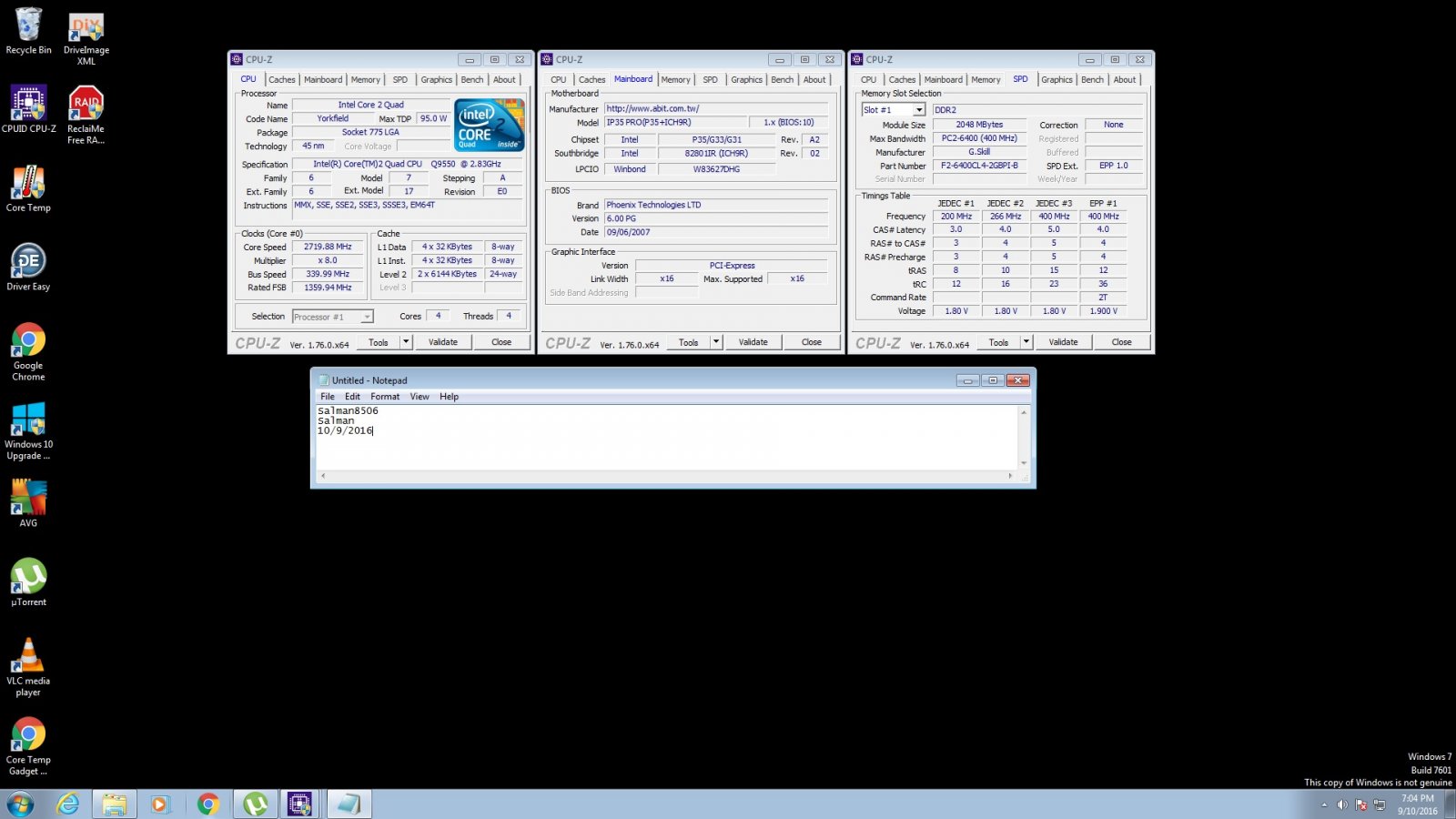This screenshot has width=1456, height=819.
Task: Click the AVG antivirus desktop icon
Action: pos(28,503)
